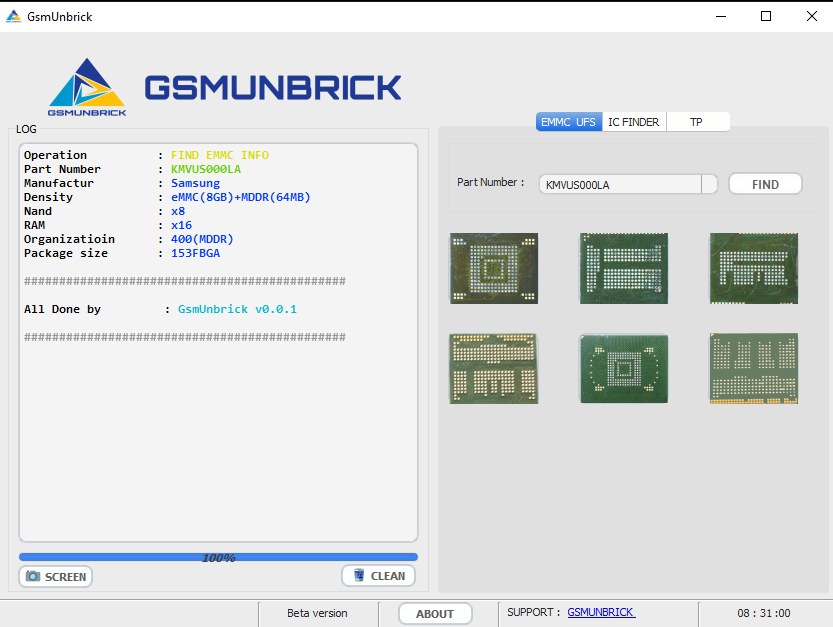Close the GsmUnbrick window

click(812, 16)
